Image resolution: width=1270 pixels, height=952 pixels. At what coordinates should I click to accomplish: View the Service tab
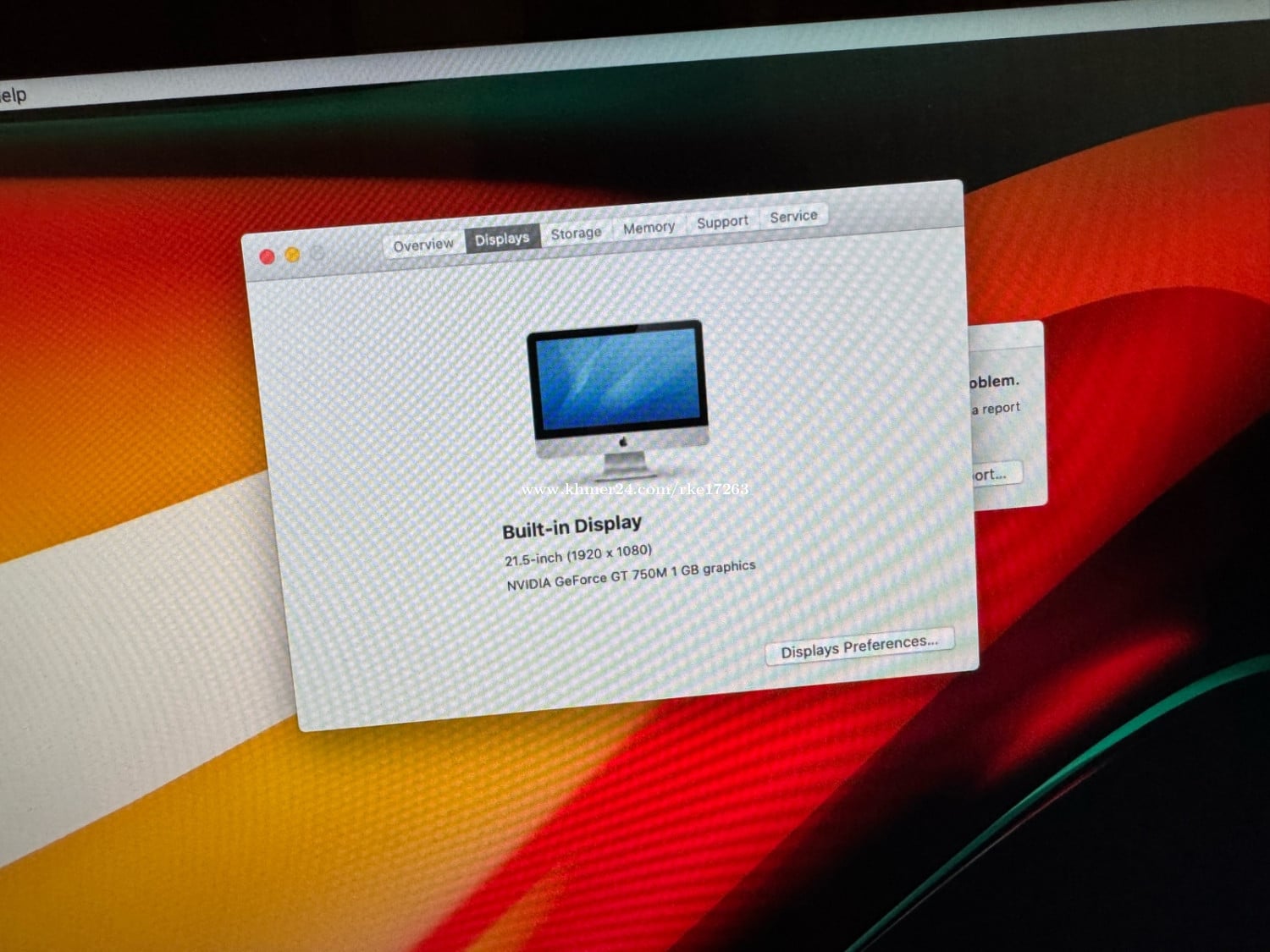[793, 217]
